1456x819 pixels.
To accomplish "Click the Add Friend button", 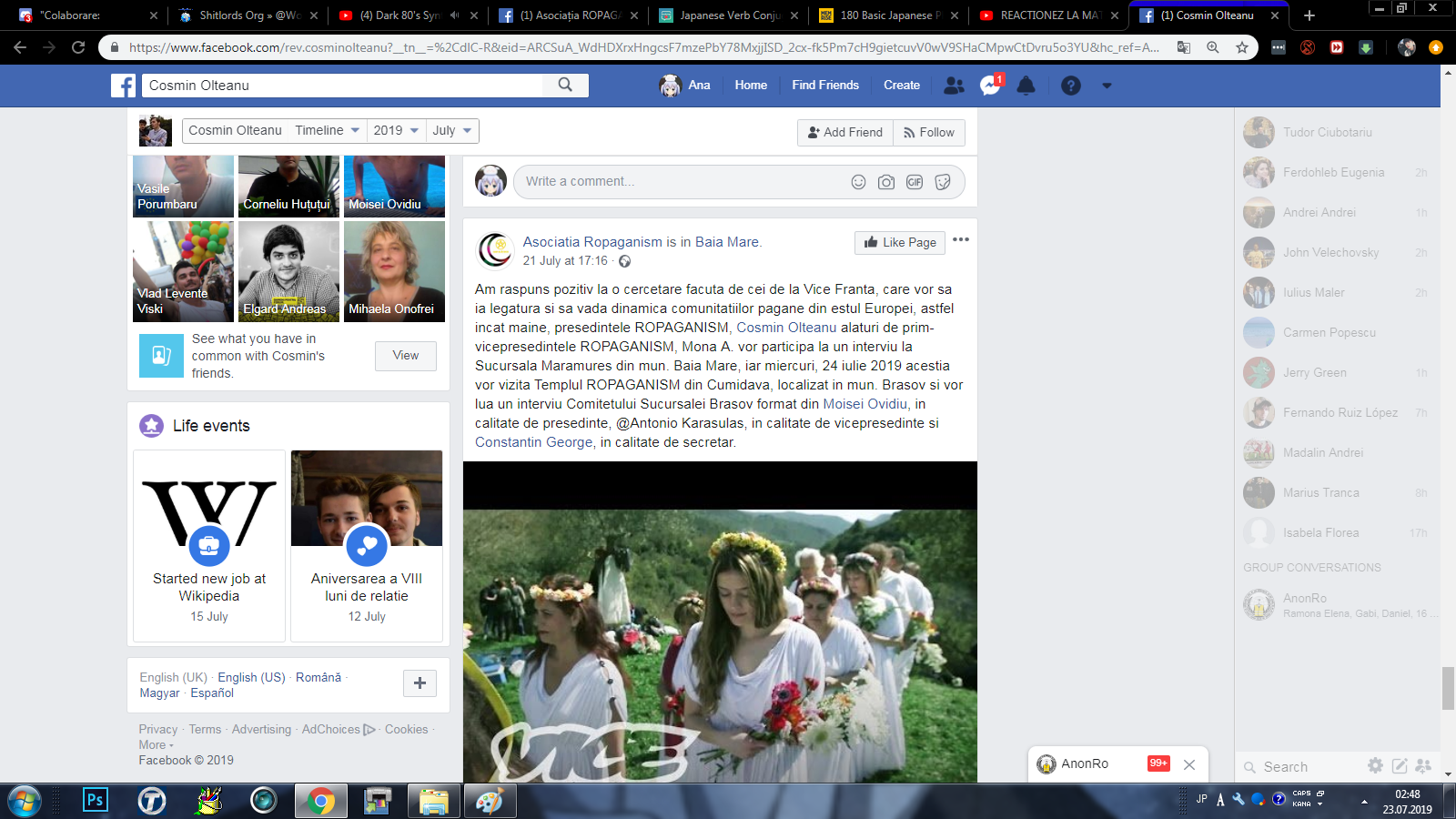I will pos(845,133).
